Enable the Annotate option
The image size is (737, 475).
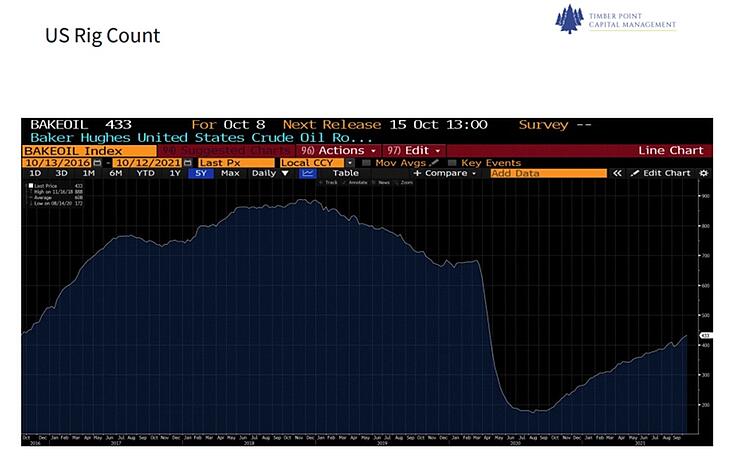(355, 182)
